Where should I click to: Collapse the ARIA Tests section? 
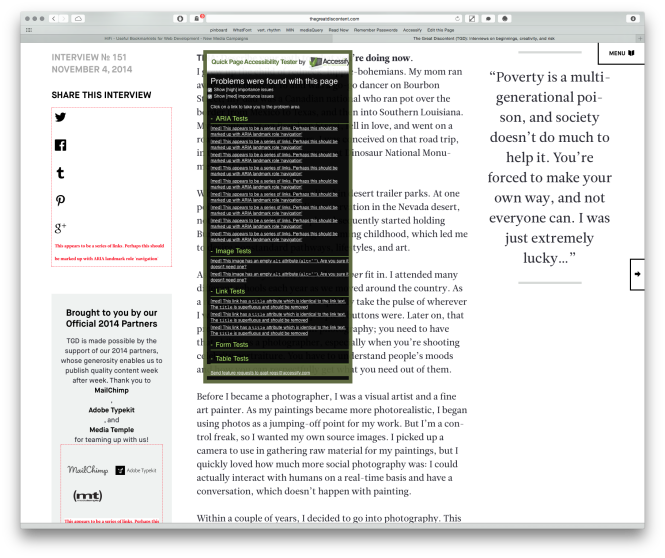pos(231,119)
